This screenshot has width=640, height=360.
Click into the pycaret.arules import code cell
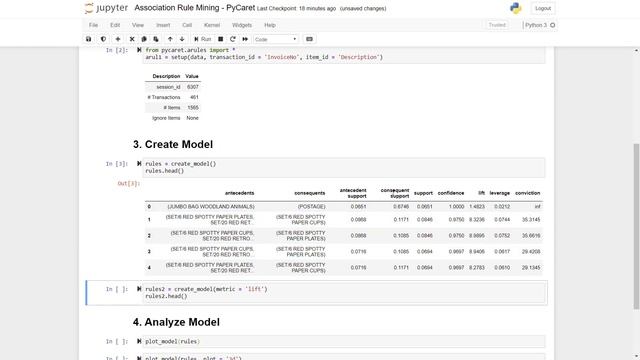(344, 54)
